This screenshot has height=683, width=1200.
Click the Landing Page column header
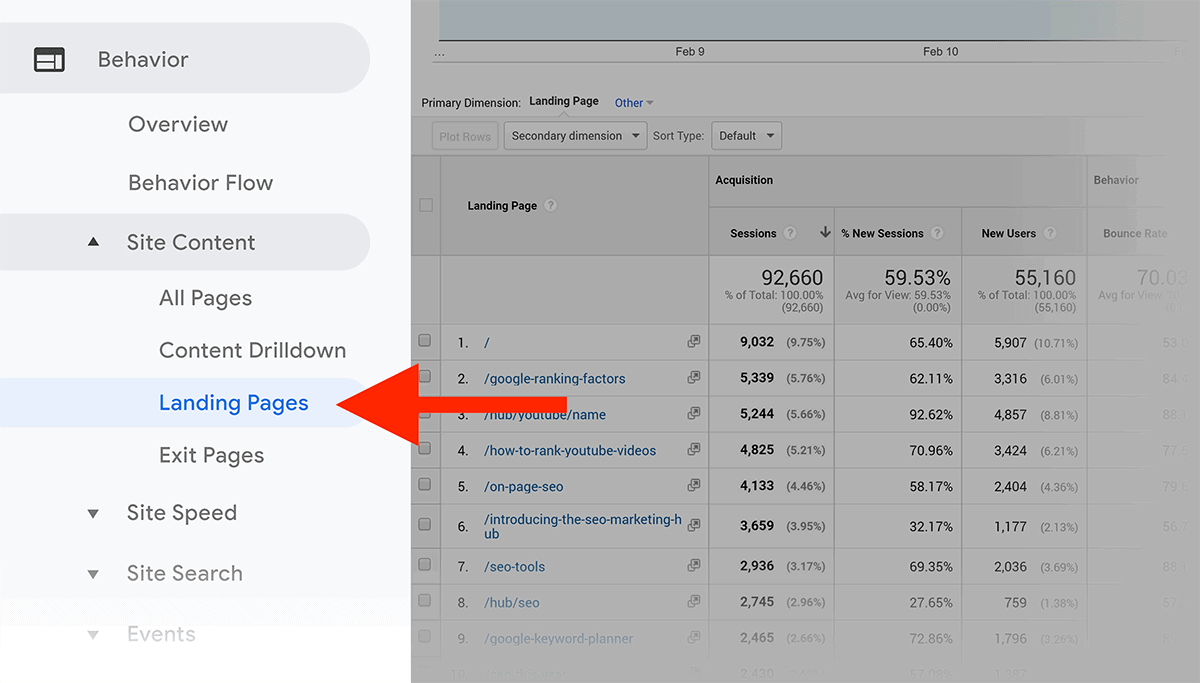click(502, 206)
